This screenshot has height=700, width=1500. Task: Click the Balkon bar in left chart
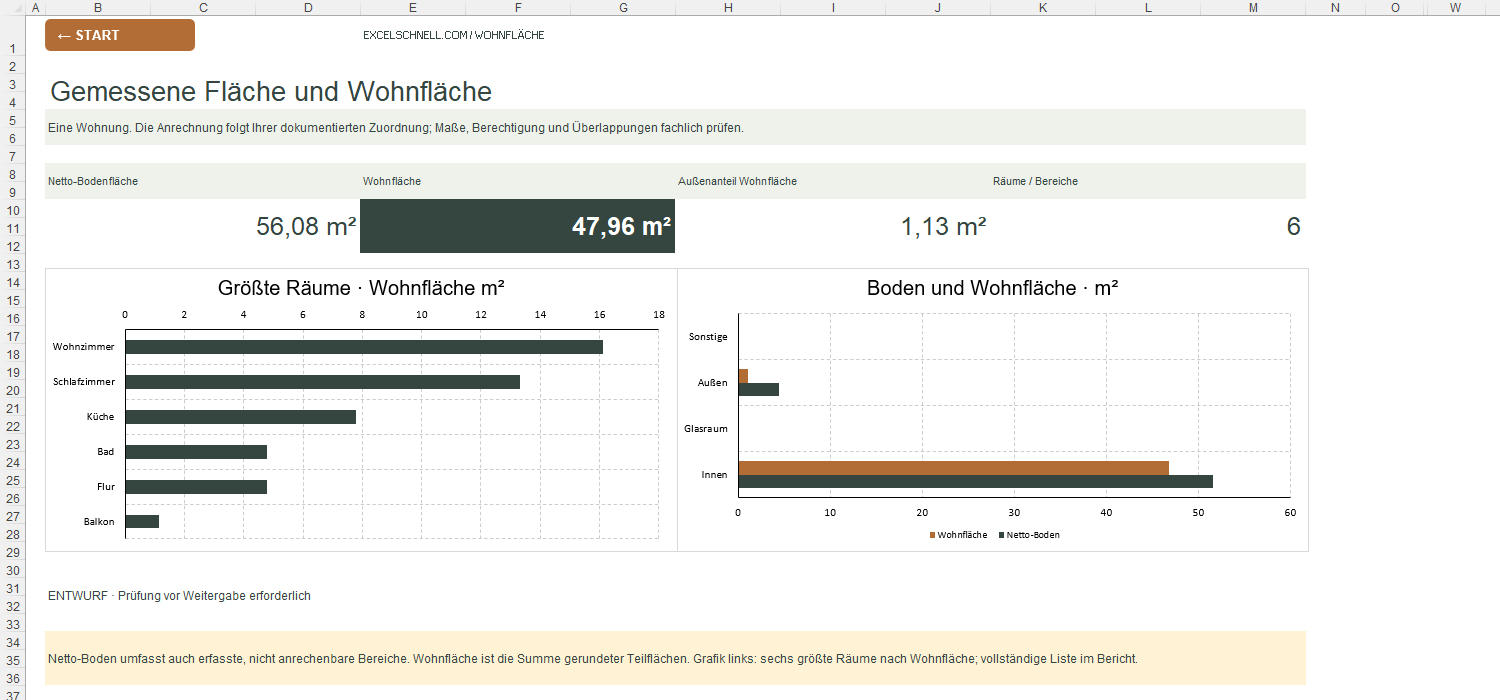tap(142, 522)
